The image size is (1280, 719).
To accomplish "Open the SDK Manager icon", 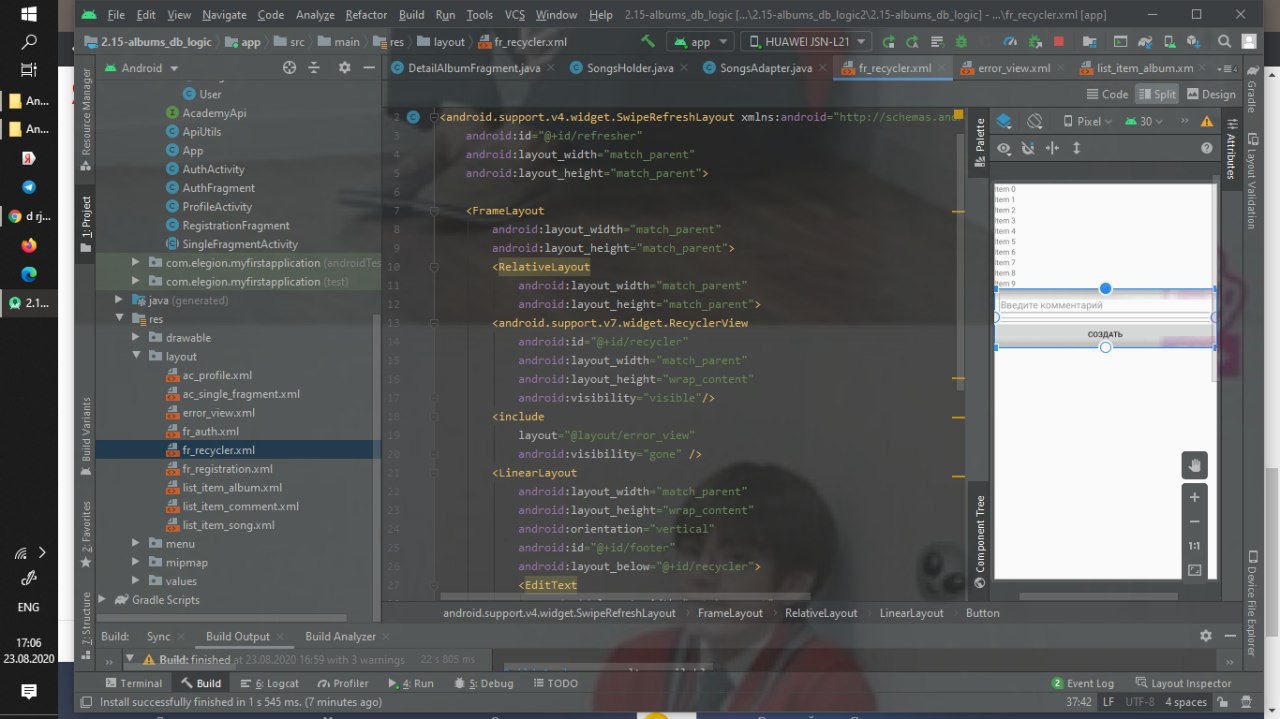I will coord(1192,42).
